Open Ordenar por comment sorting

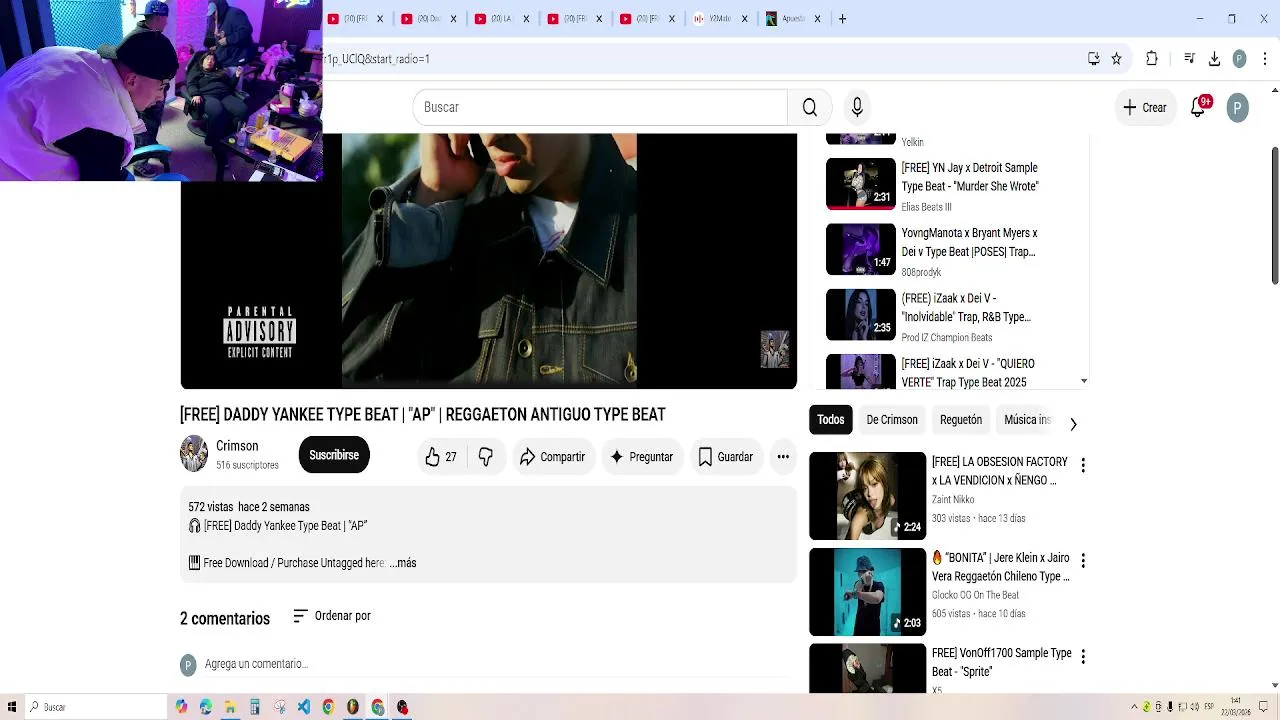(332, 616)
